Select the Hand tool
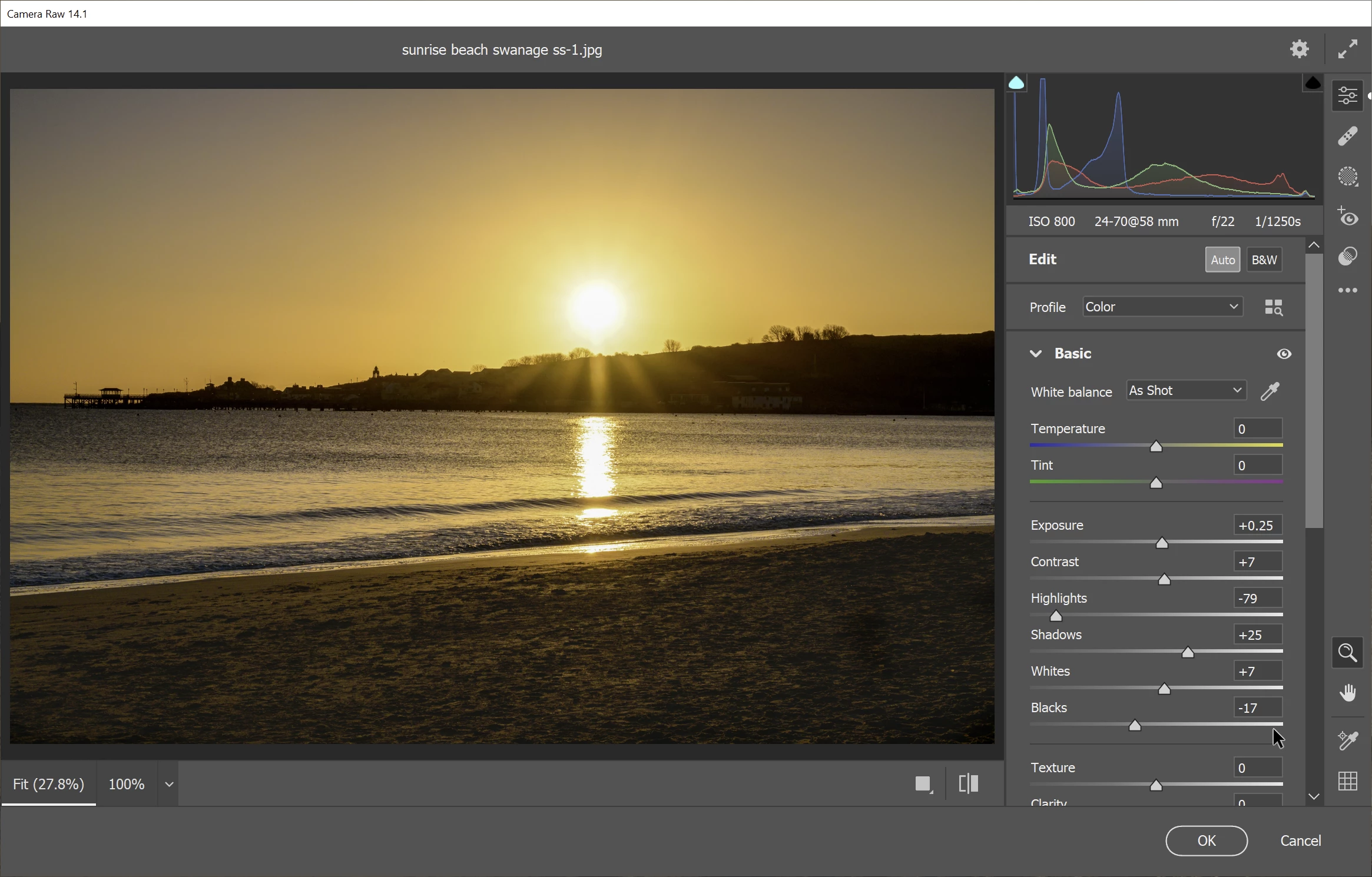The image size is (1372, 877). pyautogui.click(x=1347, y=693)
